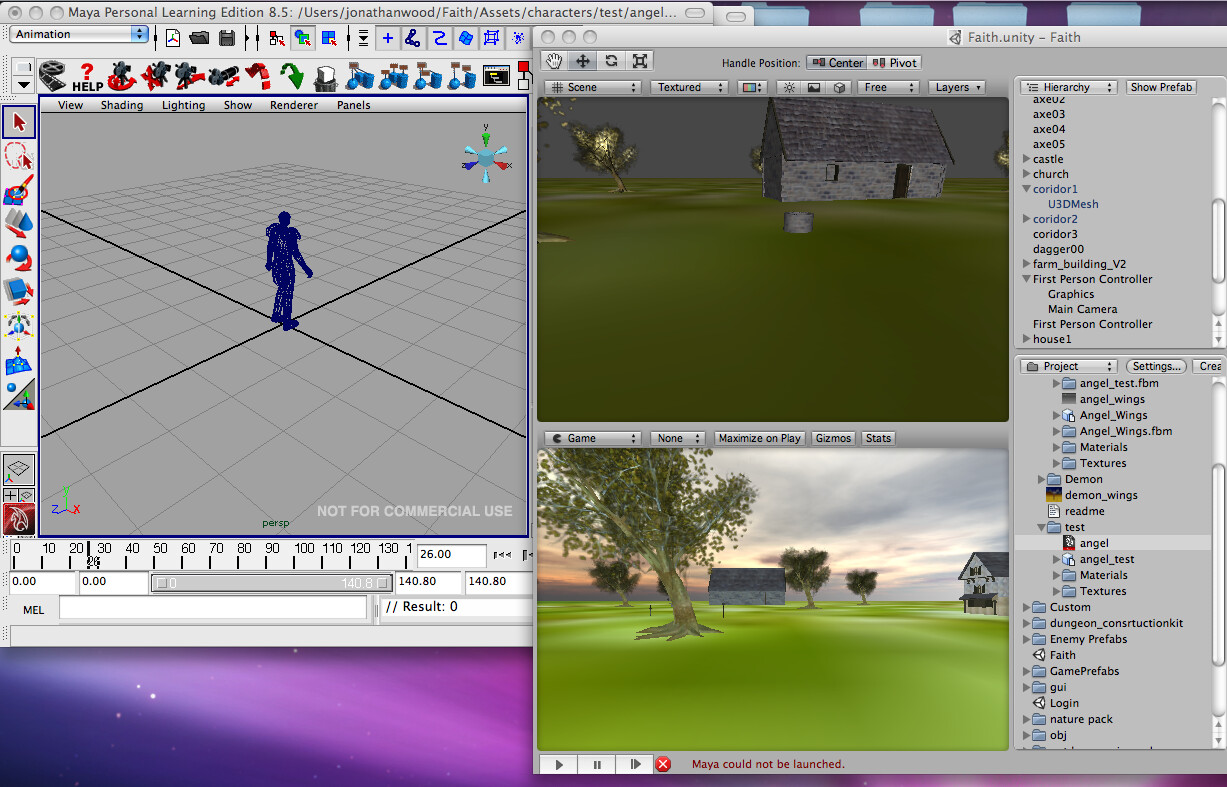Select the Move tool in Maya's toolbox

[20, 222]
